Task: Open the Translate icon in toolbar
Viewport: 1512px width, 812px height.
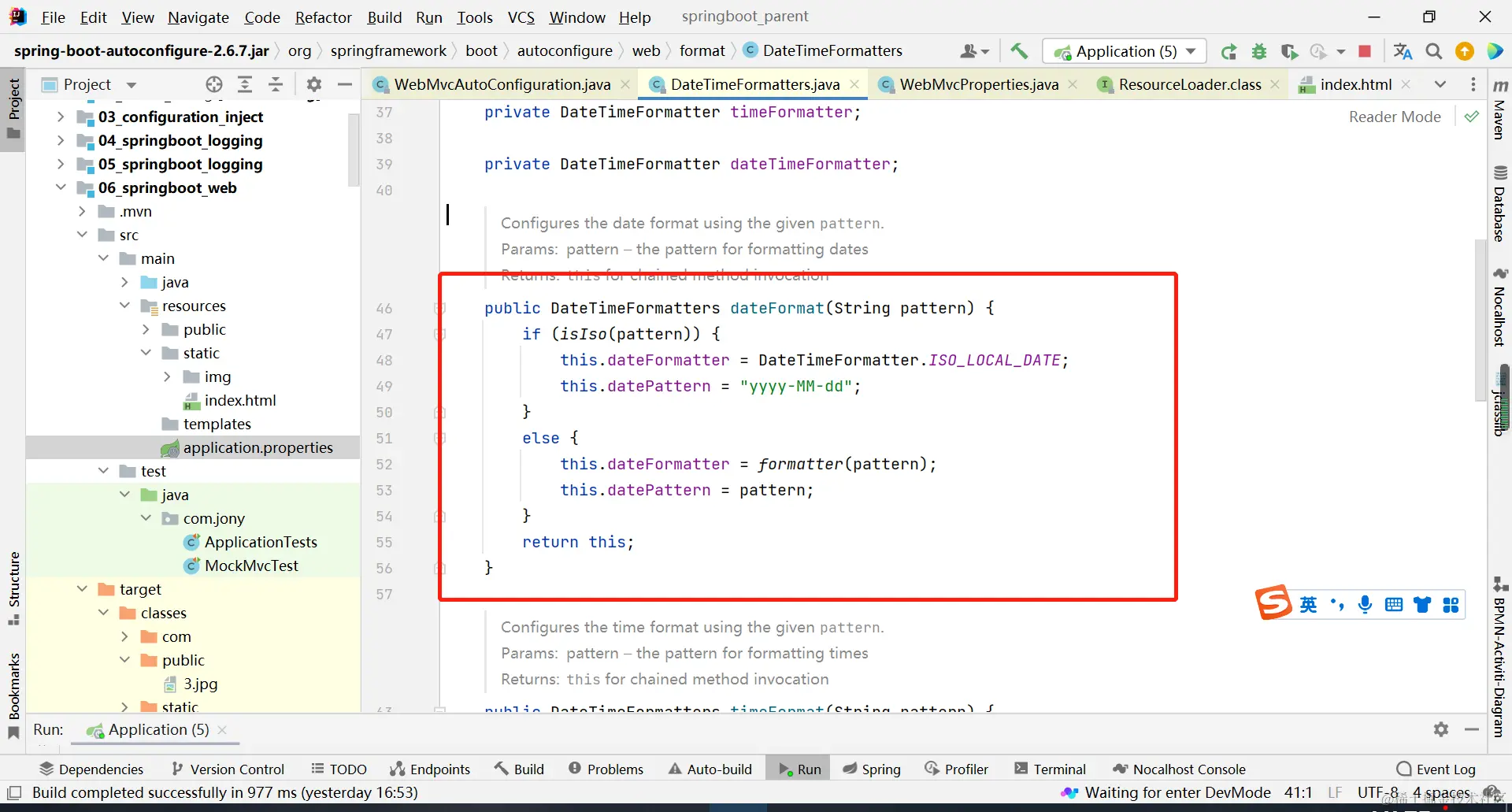Action: pyautogui.click(x=1403, y=52)
